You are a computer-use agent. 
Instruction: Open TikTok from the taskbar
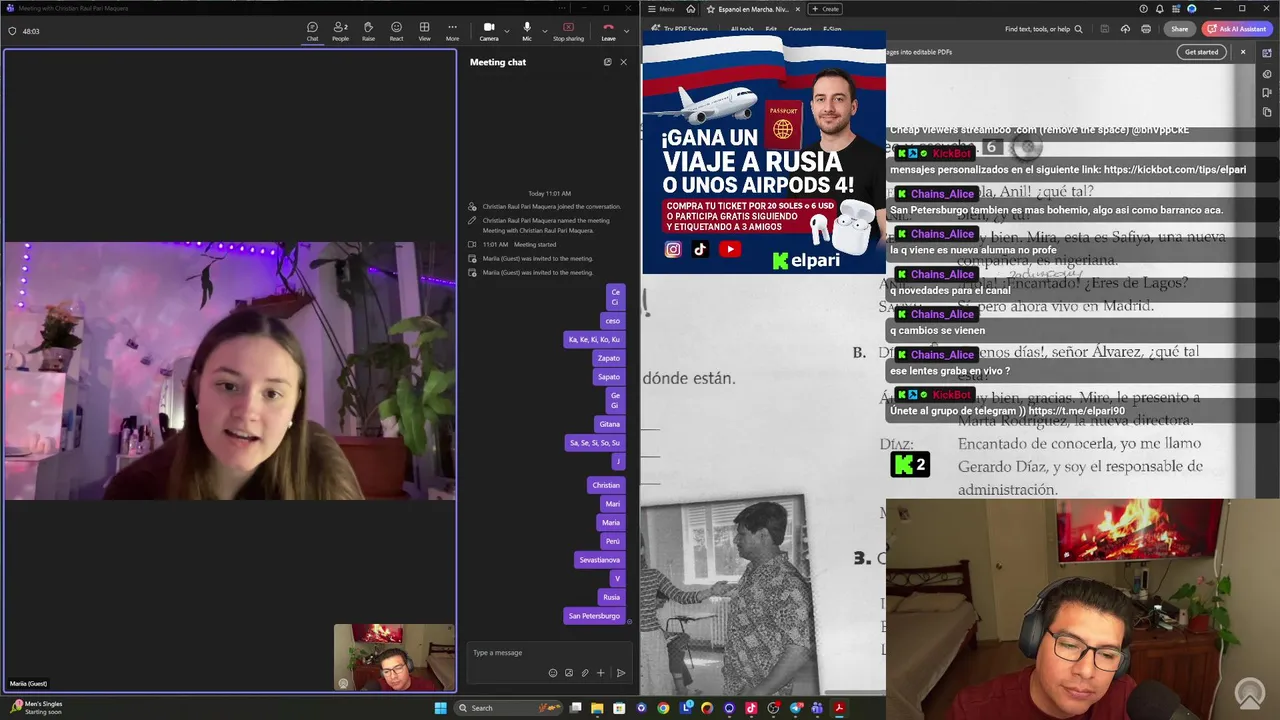(x=751, y=708)
